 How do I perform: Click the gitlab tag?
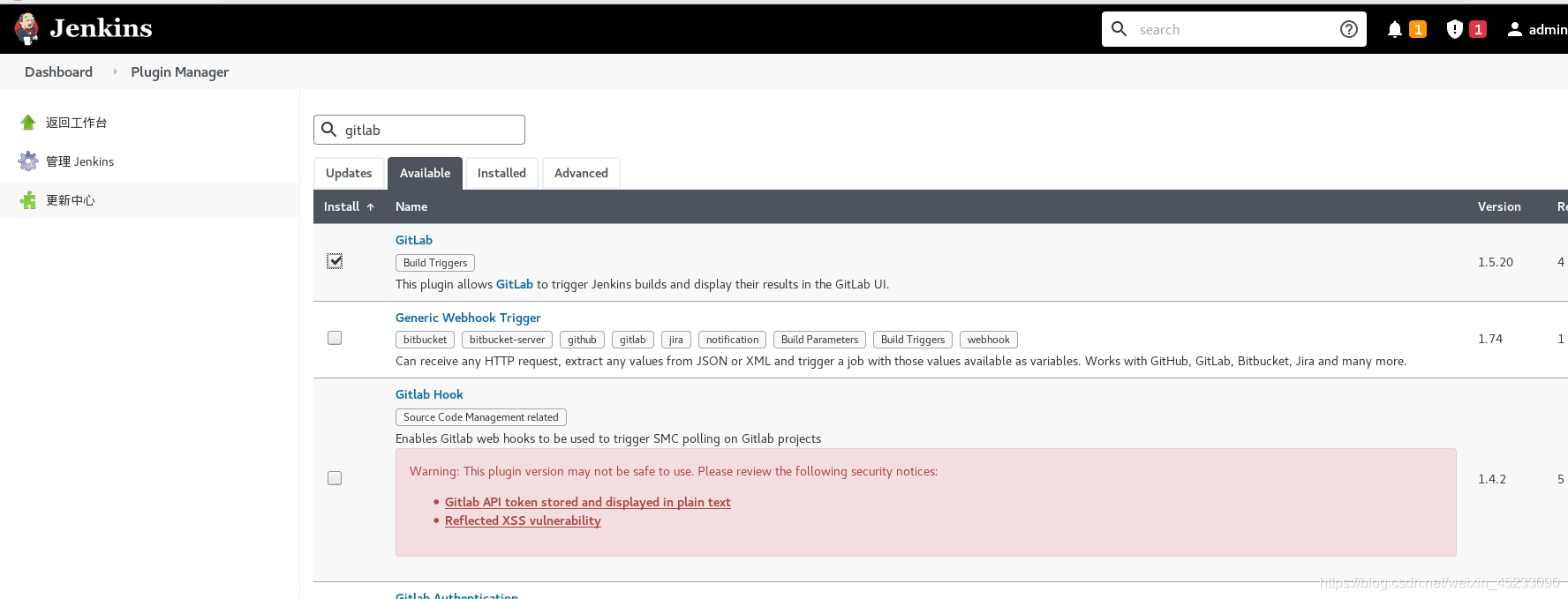click(632, 340)
